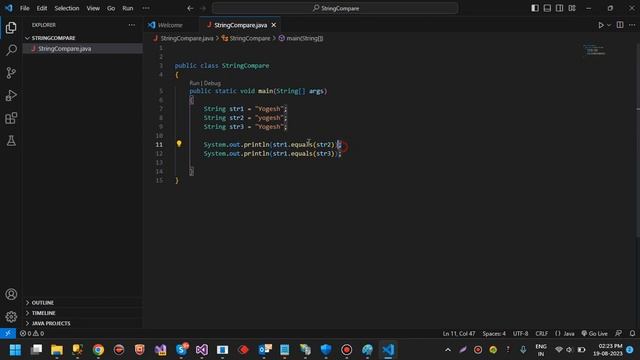Open the purple Visual Studio taskbar icon

coord(202,350)
